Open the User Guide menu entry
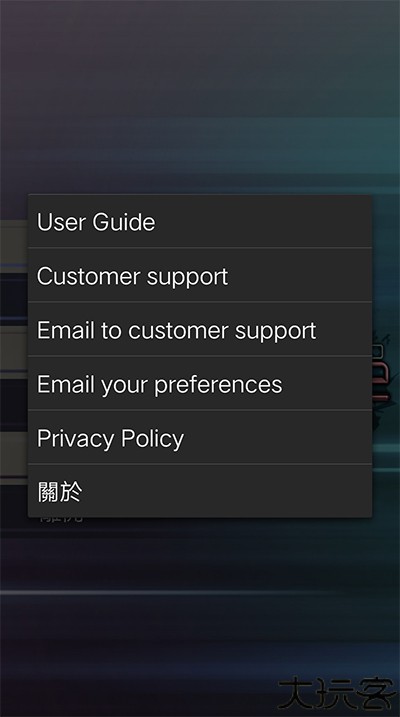Screen dimensions: 400x717 pyautogui.click(x=200, y=221)
